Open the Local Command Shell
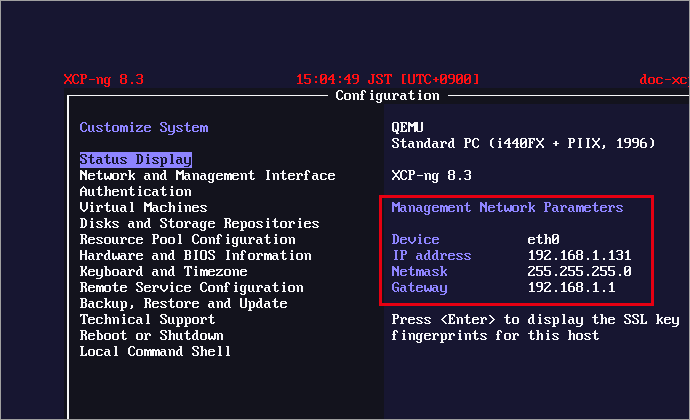Screen dimensions: 690x420 pos(155,351)
